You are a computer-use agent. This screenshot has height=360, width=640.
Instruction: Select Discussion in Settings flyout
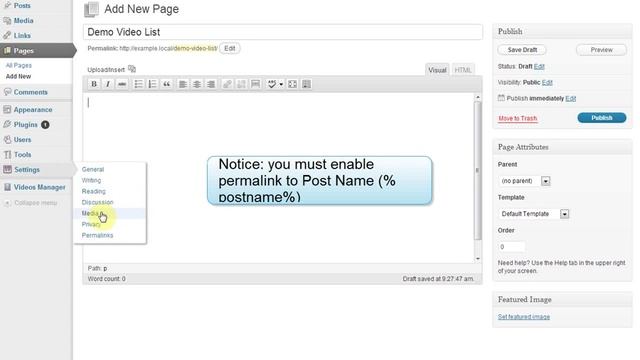[97, 202]
